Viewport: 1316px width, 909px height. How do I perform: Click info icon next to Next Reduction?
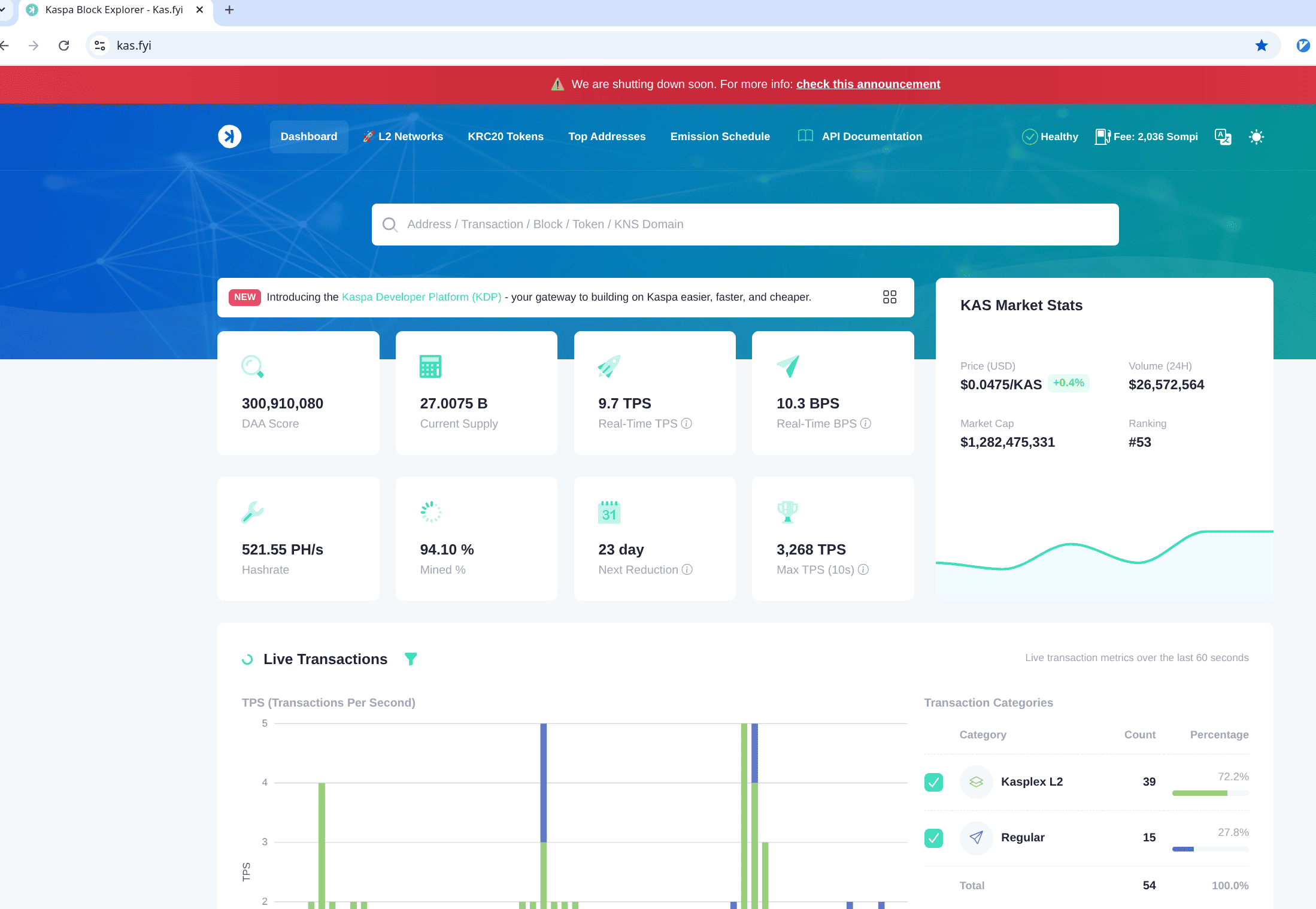click(687, 569)
